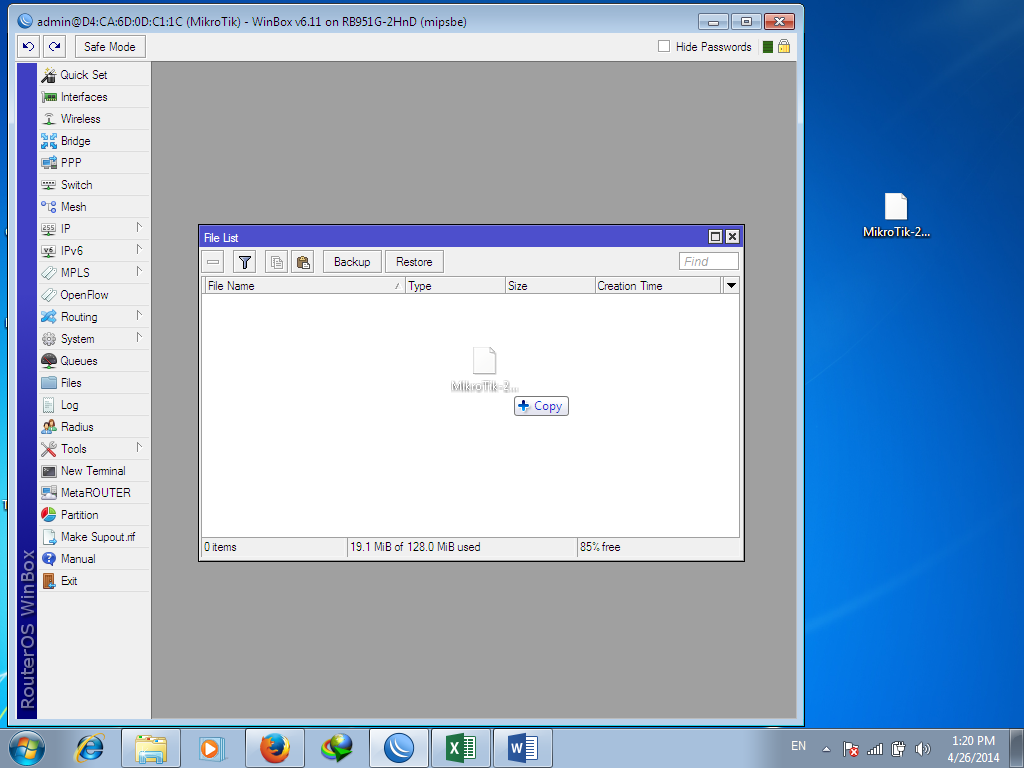1024x768 pixels.
Task: Toggle the Hide Passwords checkbox
Action: coord(664,46)
